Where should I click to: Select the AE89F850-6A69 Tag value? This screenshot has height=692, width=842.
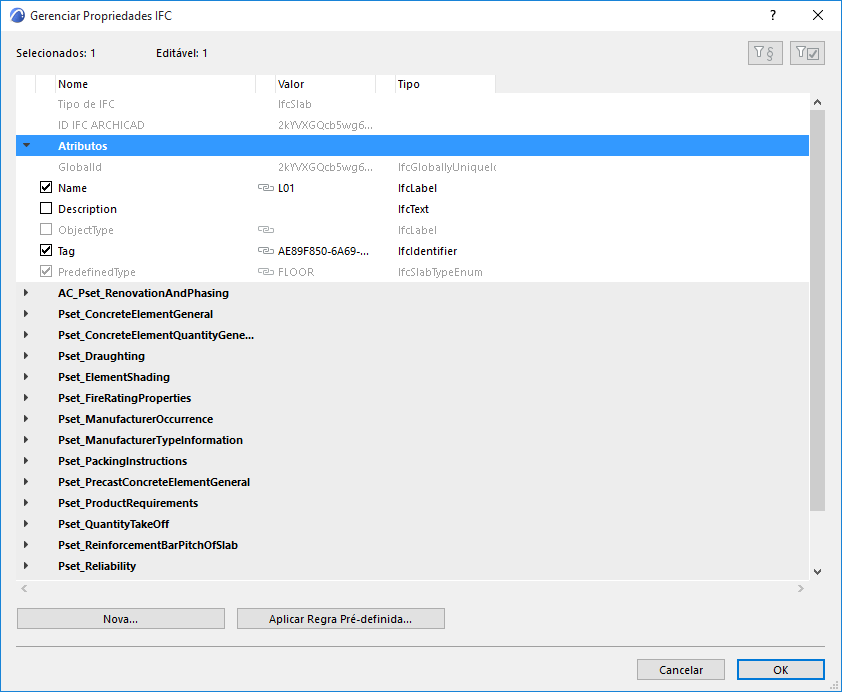[323, 251]
